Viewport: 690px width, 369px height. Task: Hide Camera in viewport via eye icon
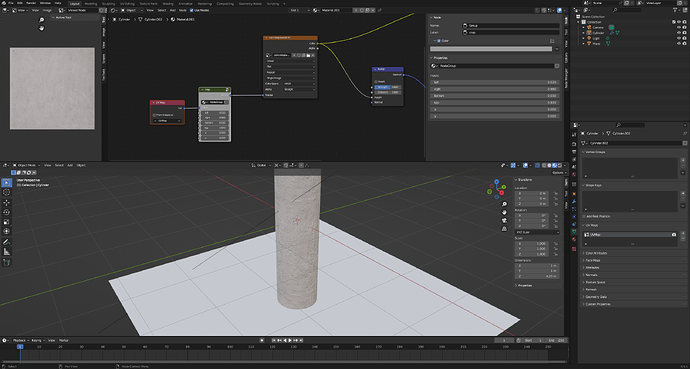coord(679,27)
